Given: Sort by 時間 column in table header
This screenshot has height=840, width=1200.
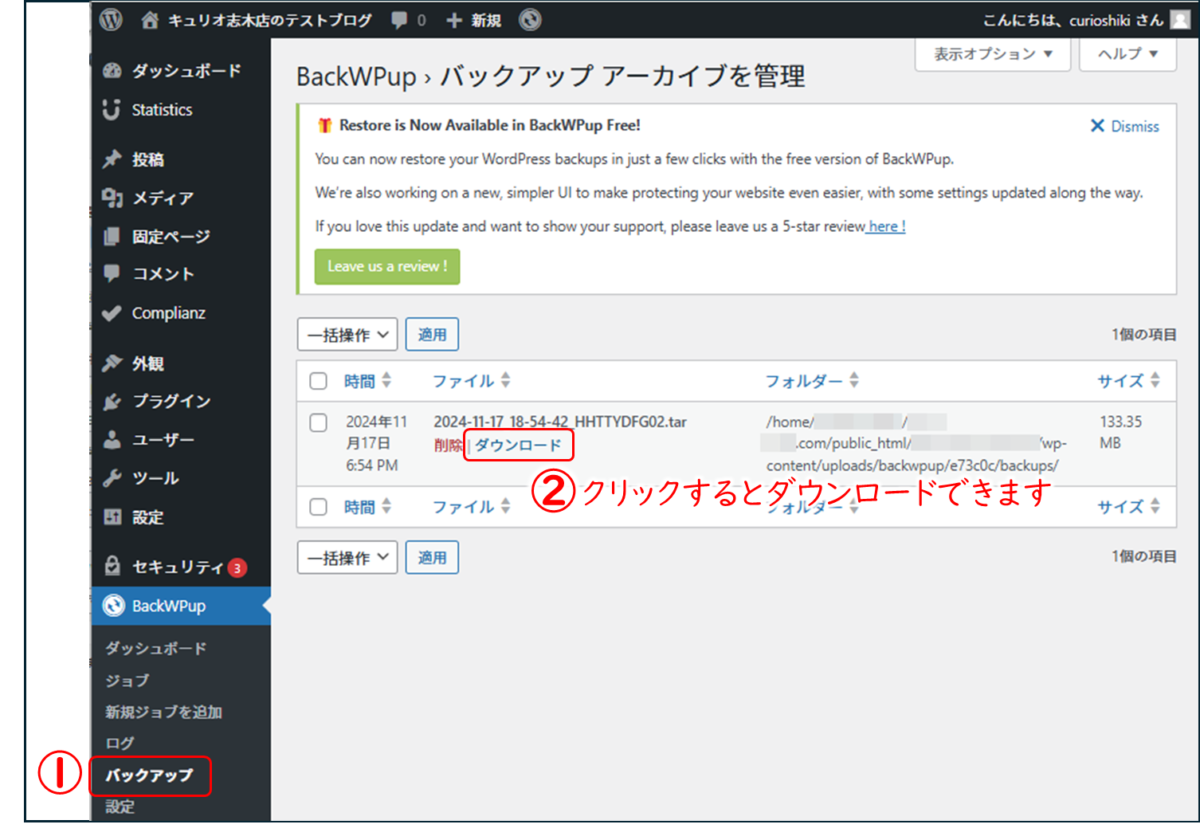Looking at the screenshot, I should (368, 381).
